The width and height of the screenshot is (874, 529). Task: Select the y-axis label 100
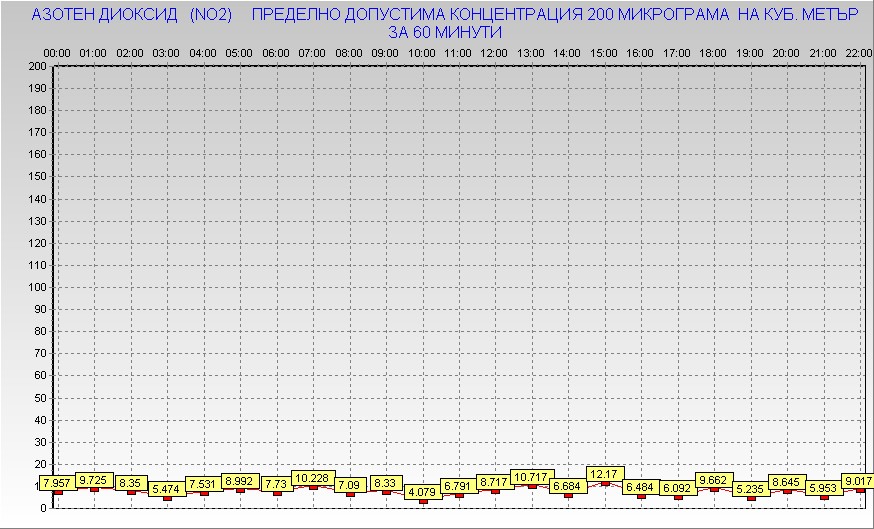point(37,287)
